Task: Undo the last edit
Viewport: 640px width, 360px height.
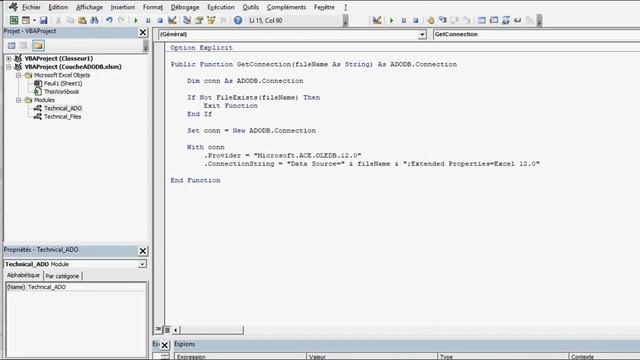Action: 109,20
